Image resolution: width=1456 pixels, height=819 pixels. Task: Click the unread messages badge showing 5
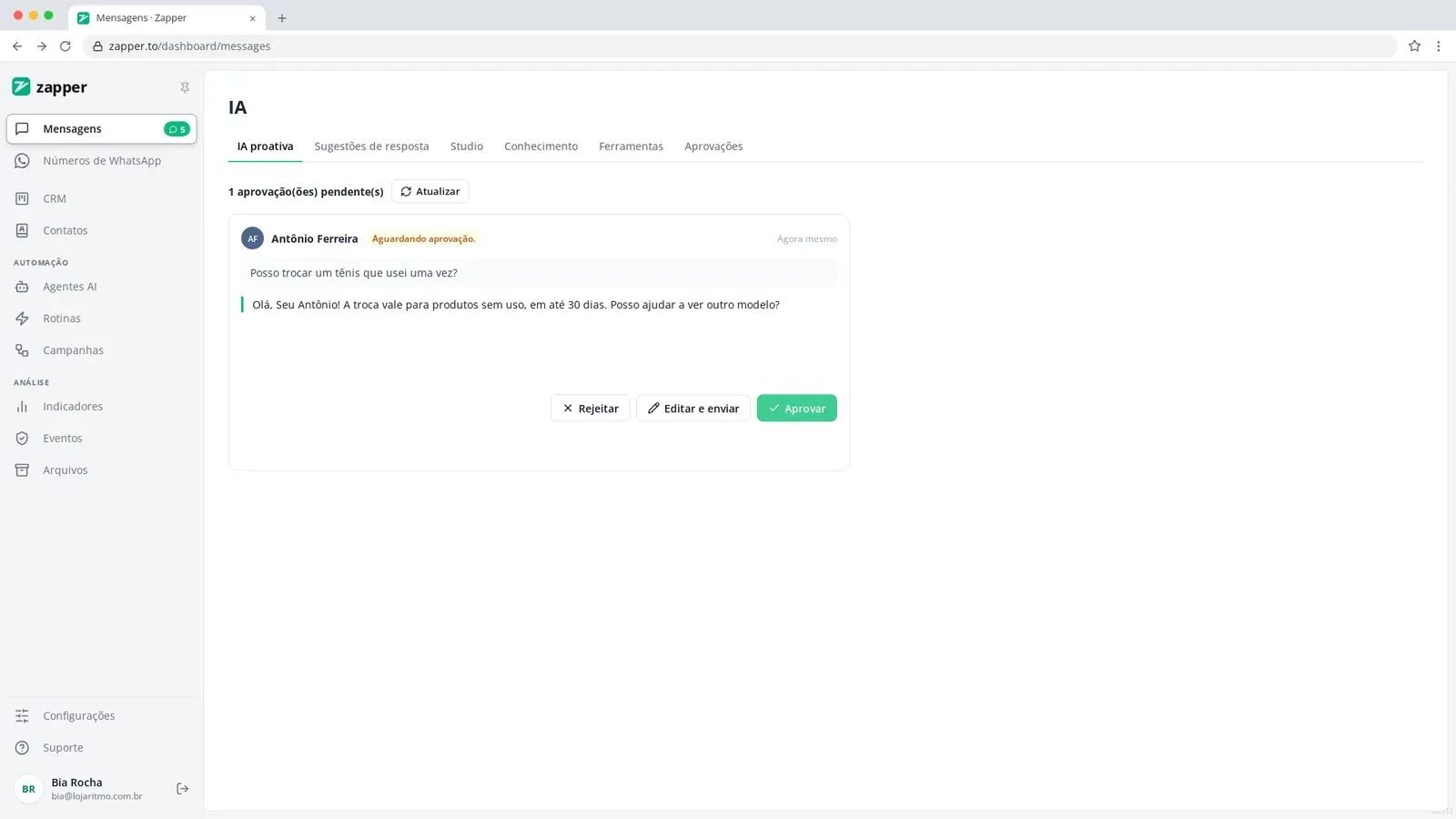click(x=177, y=129)
